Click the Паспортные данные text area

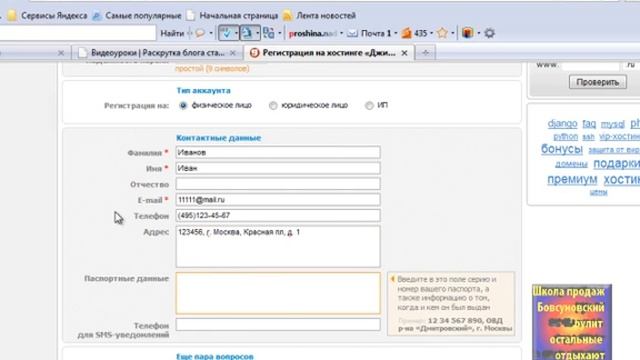278,293
